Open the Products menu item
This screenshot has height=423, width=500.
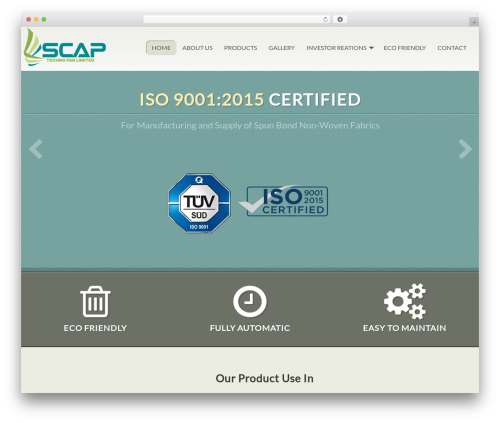click(x=240, y=48)
